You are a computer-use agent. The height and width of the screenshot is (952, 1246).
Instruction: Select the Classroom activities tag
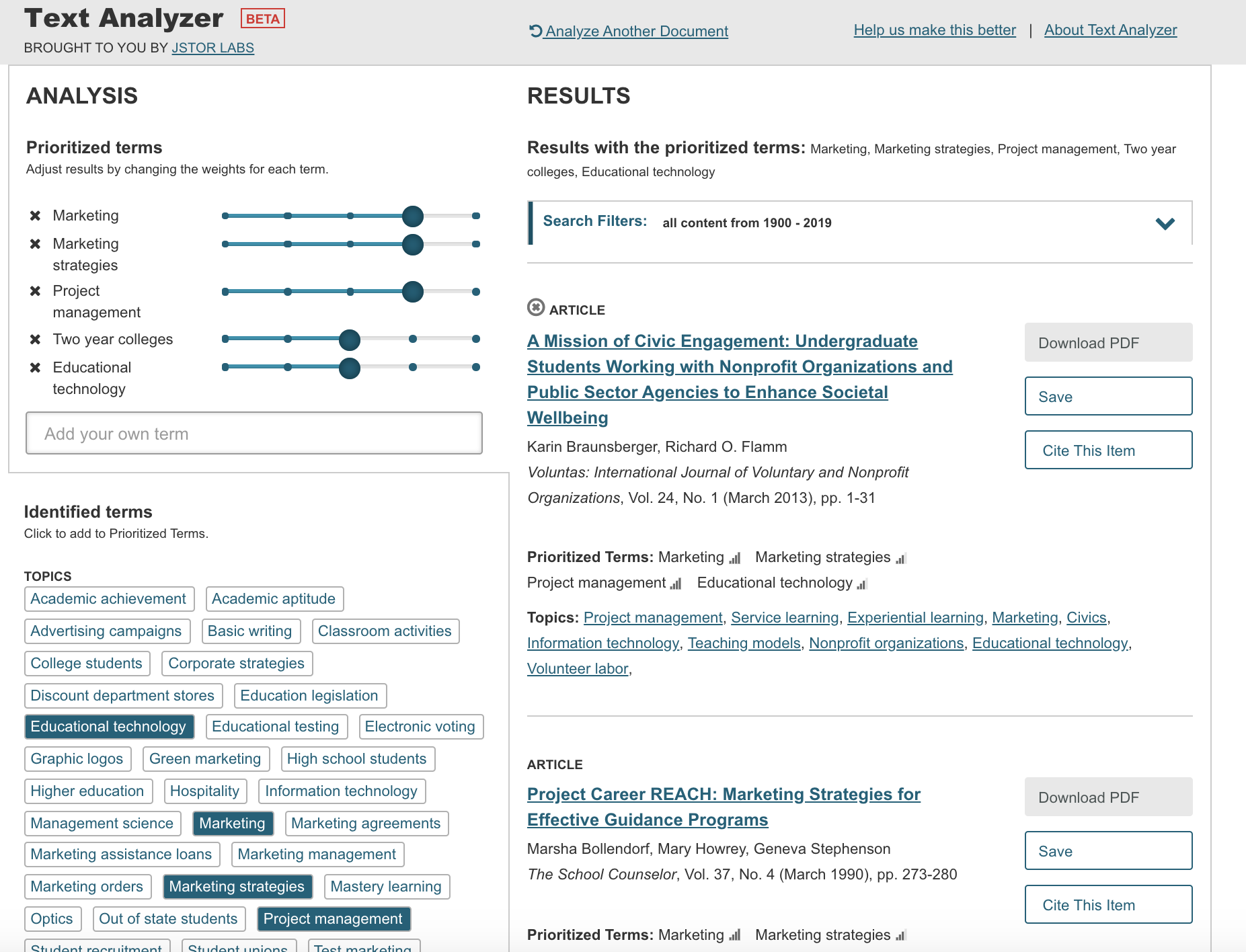pos(385,631)
